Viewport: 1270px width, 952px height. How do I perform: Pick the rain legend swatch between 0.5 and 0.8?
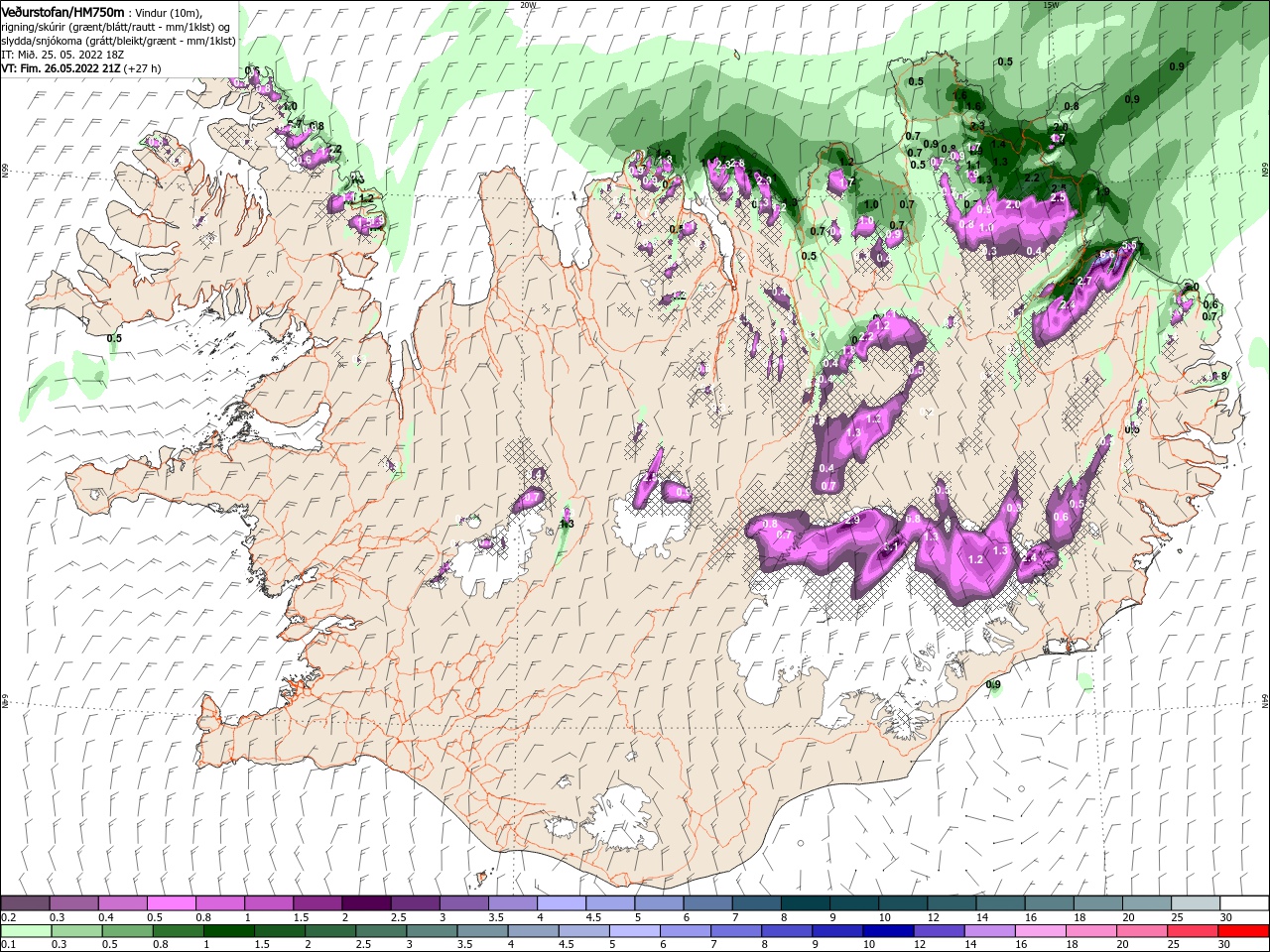point(127,931)
